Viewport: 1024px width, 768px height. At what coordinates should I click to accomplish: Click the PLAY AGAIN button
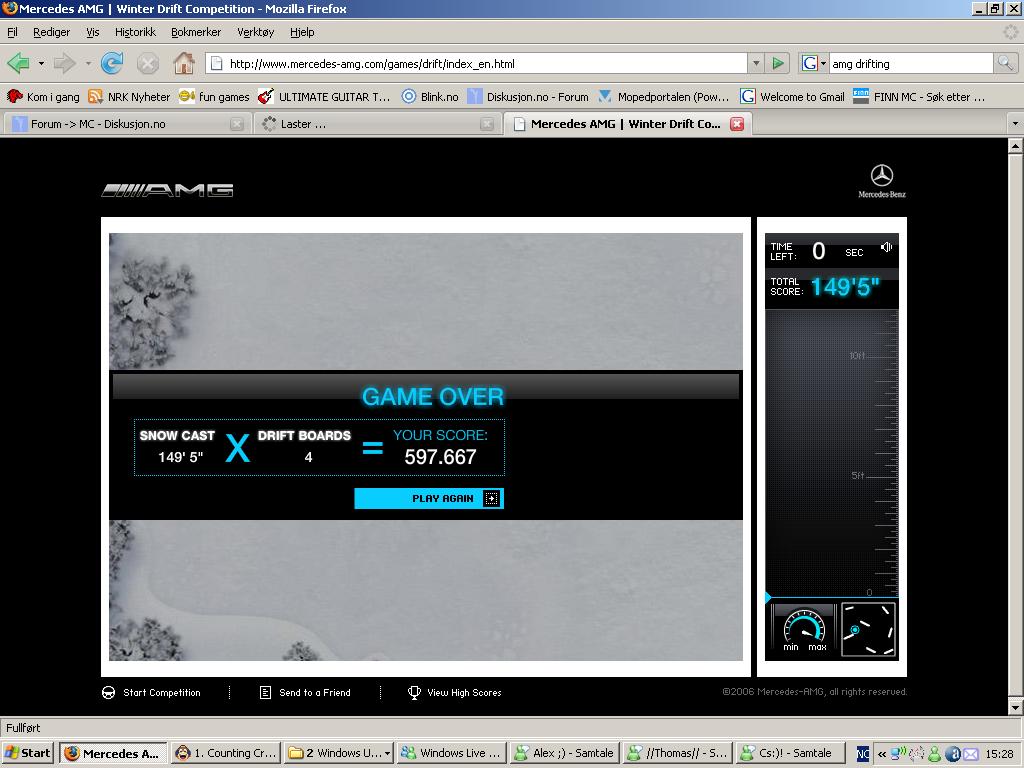tap(429, 498)
